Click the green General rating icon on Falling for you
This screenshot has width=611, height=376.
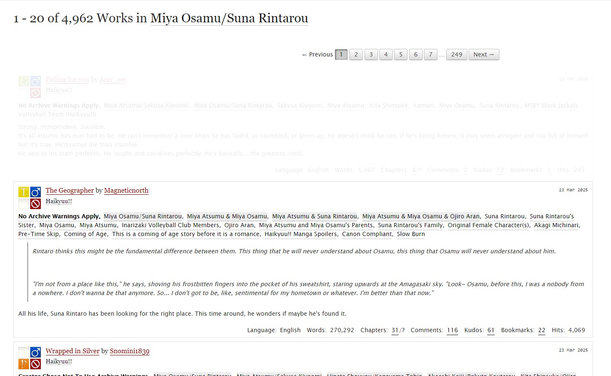point(23,81)
